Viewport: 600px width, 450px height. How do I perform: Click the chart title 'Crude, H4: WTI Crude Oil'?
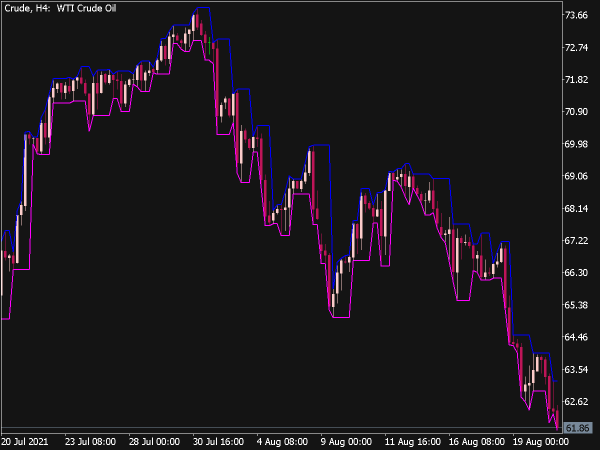click(x=60, y=8)
